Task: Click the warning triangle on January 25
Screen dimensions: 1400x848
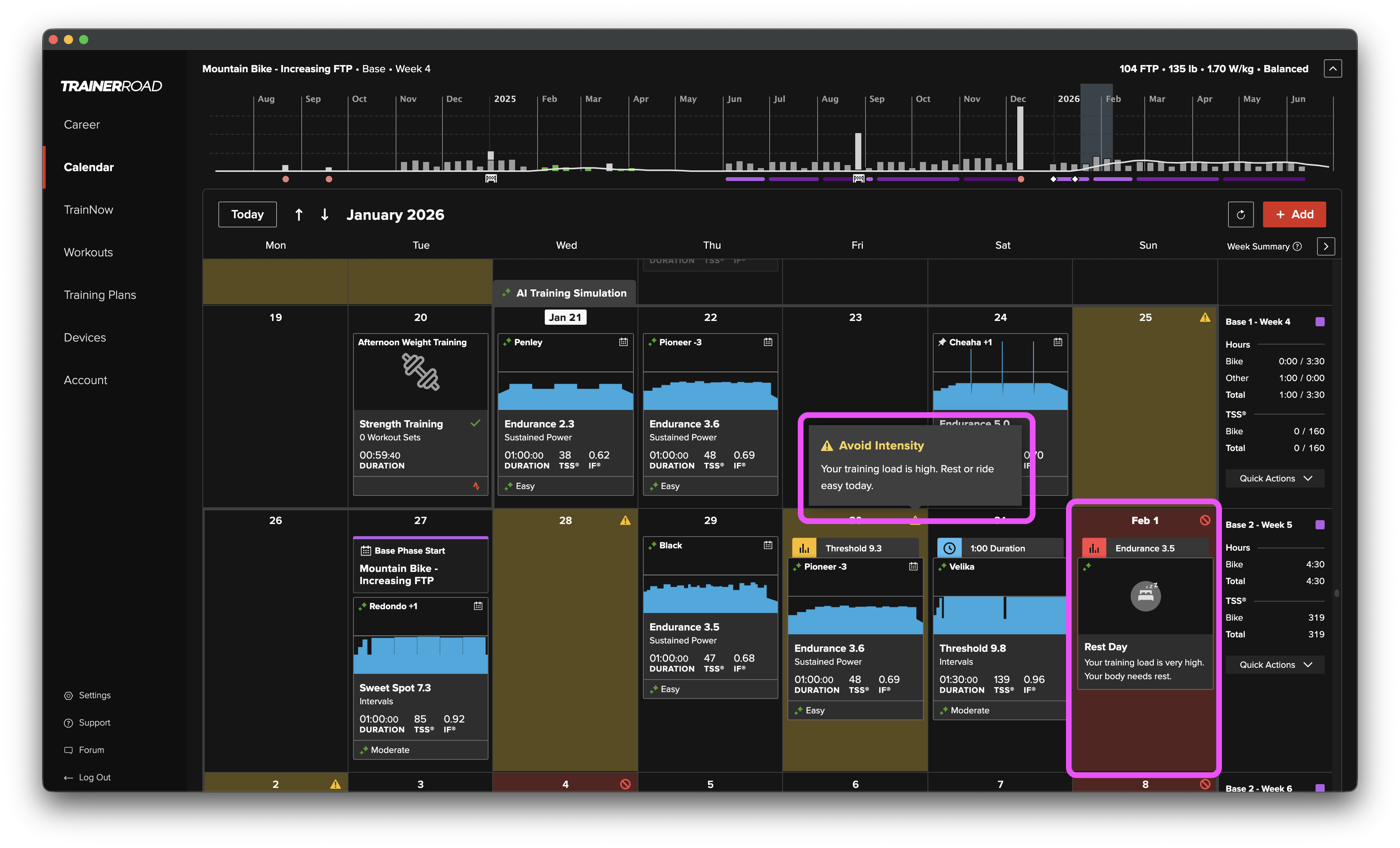Action: coord(1204,318)
